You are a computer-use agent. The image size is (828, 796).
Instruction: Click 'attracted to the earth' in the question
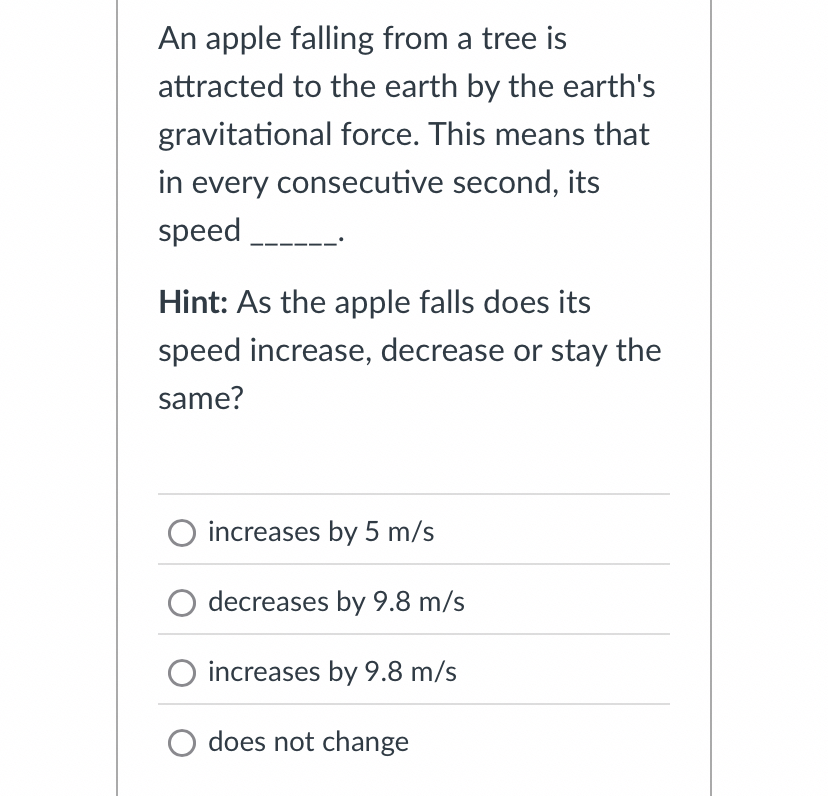click(308, 86)
